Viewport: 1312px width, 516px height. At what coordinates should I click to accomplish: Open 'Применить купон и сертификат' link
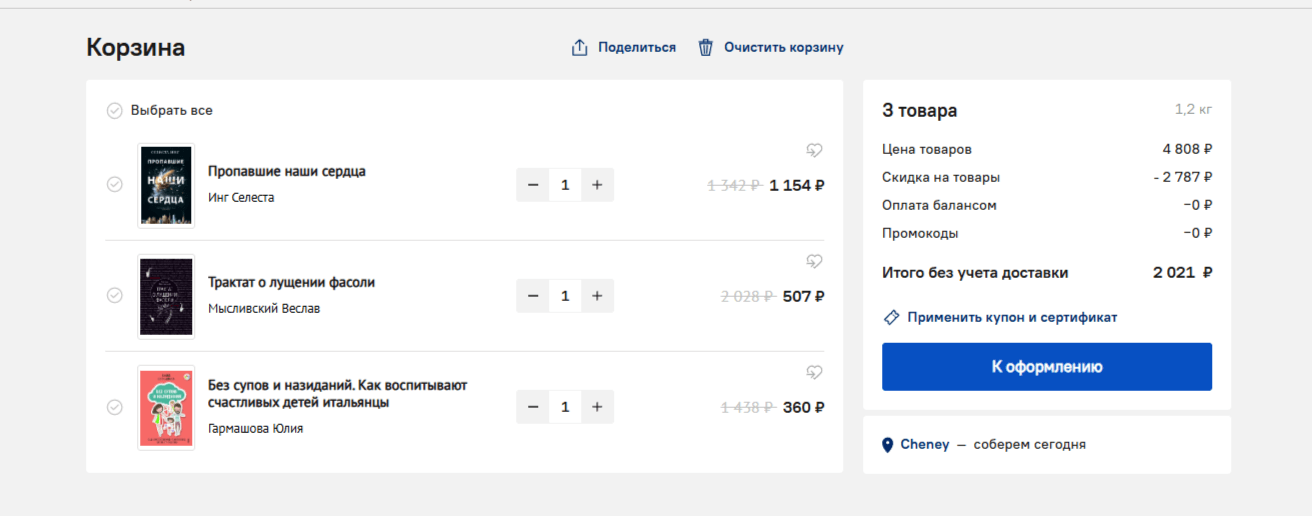click(1011, 317)
